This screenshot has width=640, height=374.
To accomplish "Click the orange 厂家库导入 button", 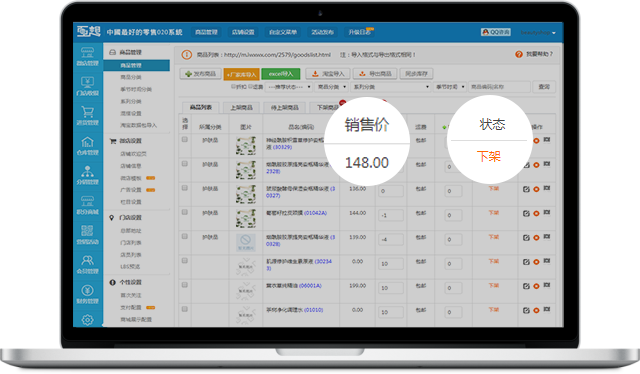I will (241, 74).
